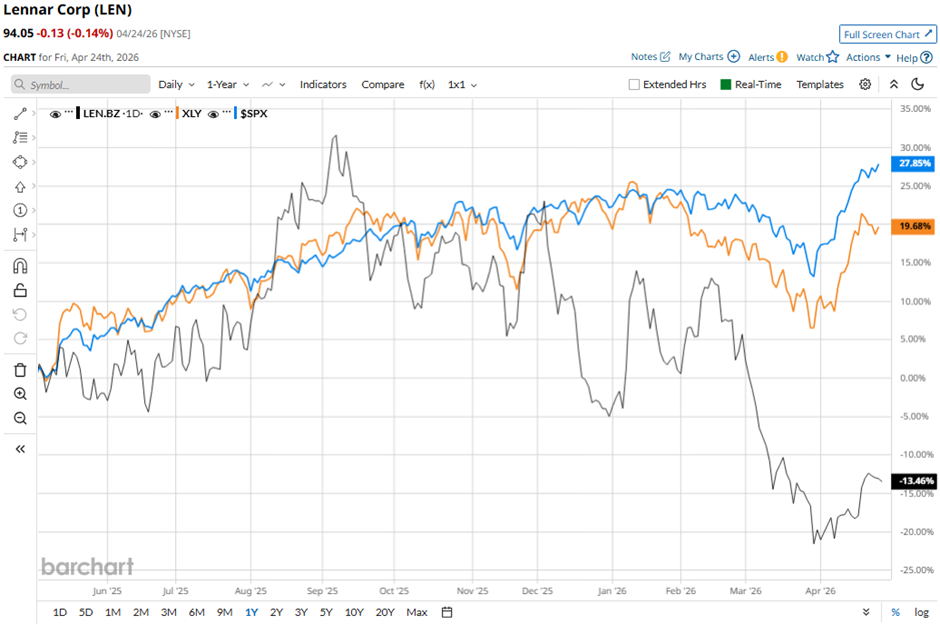940x625 pixels.
Task: Toggle visibility of LEN.BZ series
Action: [55, 114]
